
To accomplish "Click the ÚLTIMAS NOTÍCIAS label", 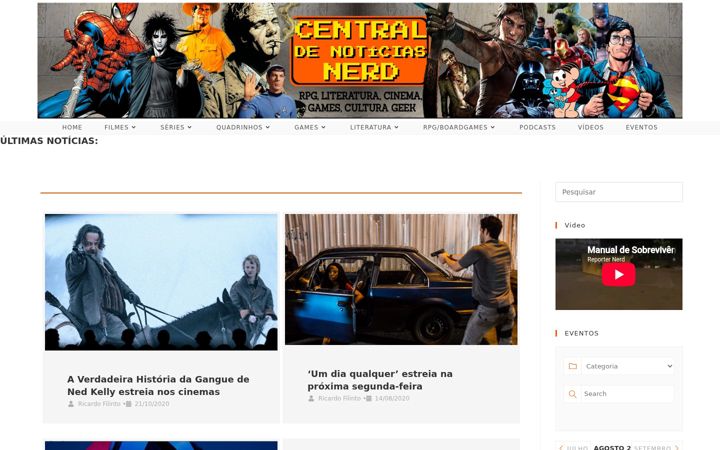I will (49, 141).
